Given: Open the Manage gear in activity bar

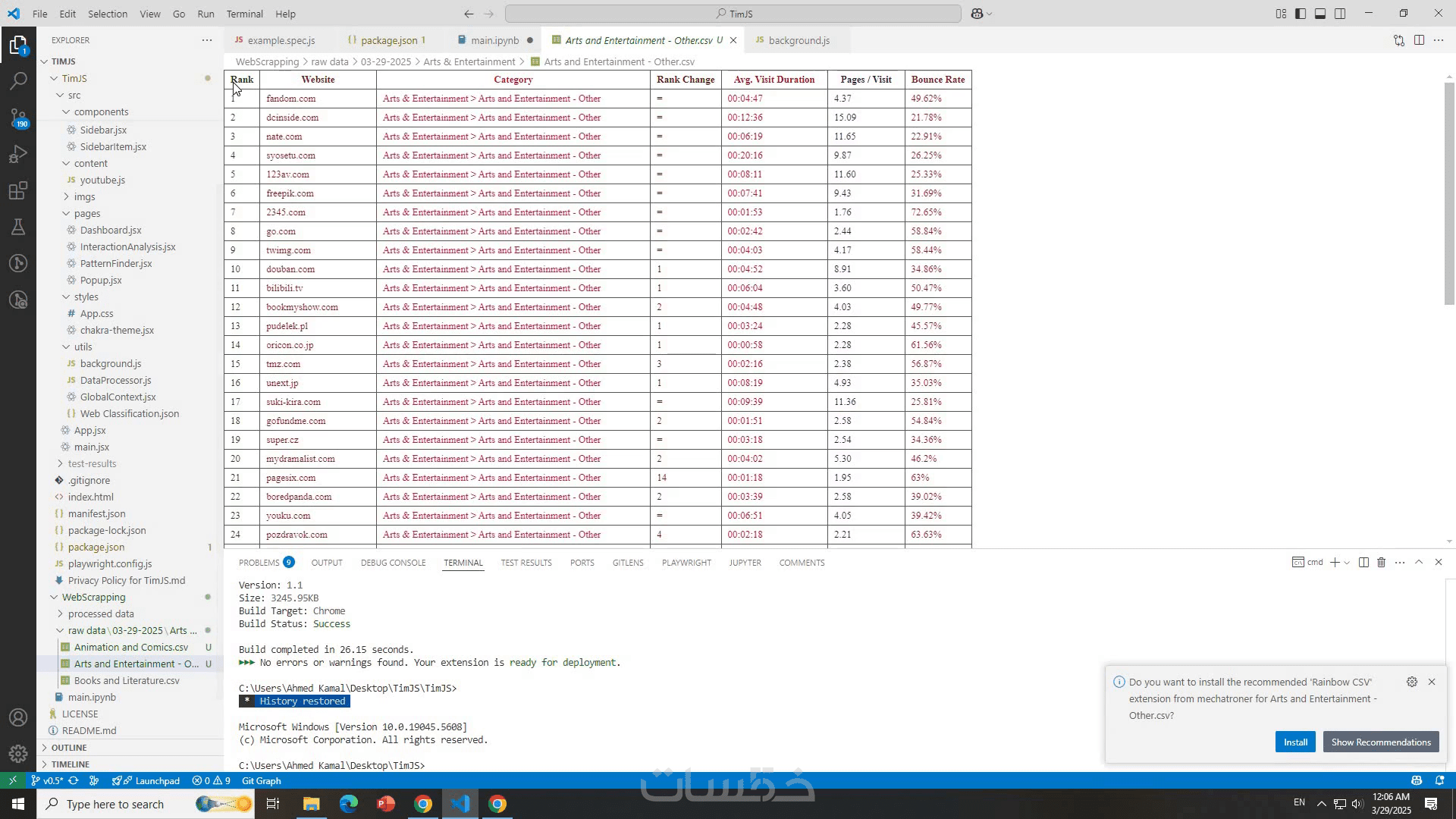Looking at the screenshot, I should click(18, 754).
